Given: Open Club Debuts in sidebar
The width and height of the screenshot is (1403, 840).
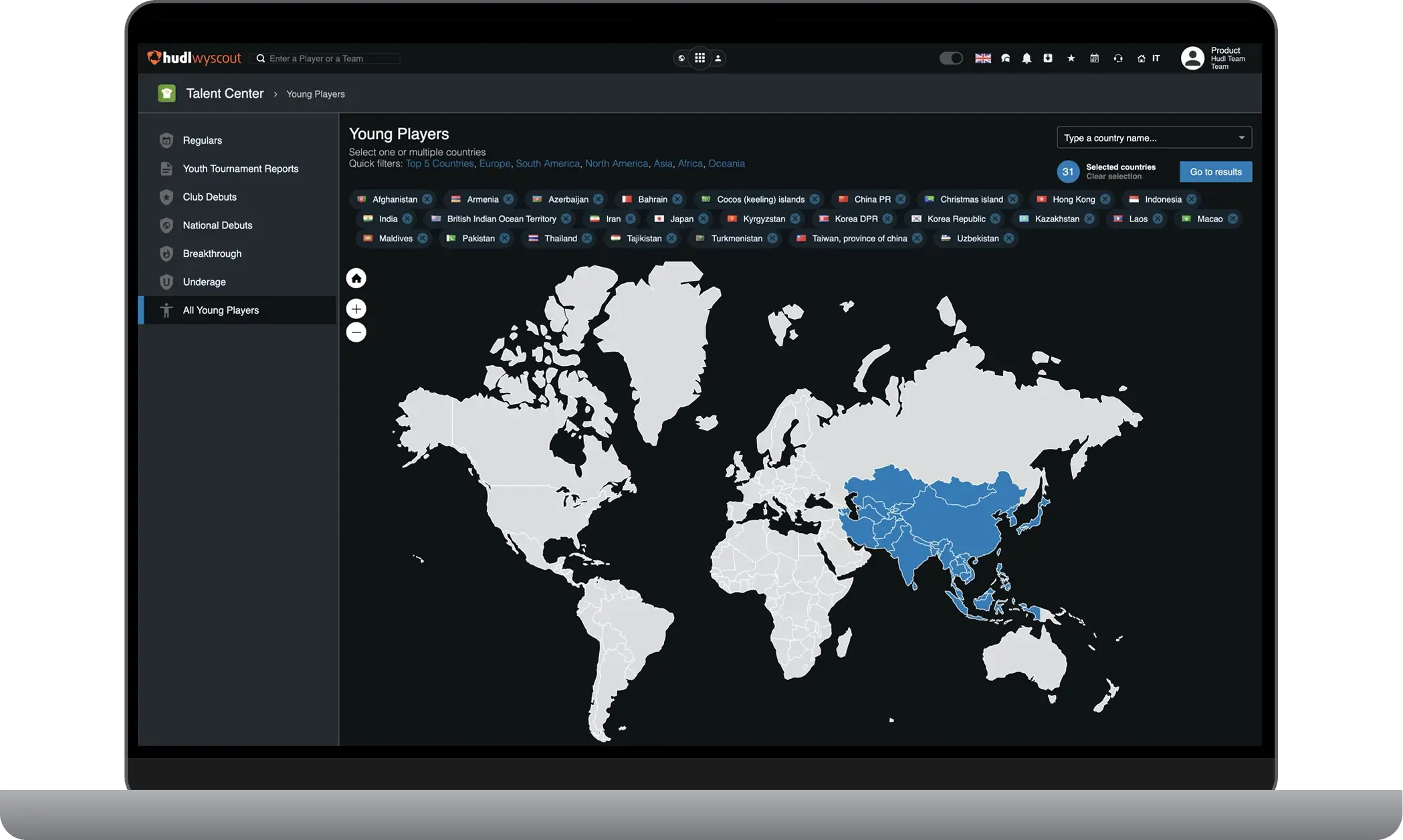Looking at the screenshot, I should click(x=209, y=197).
